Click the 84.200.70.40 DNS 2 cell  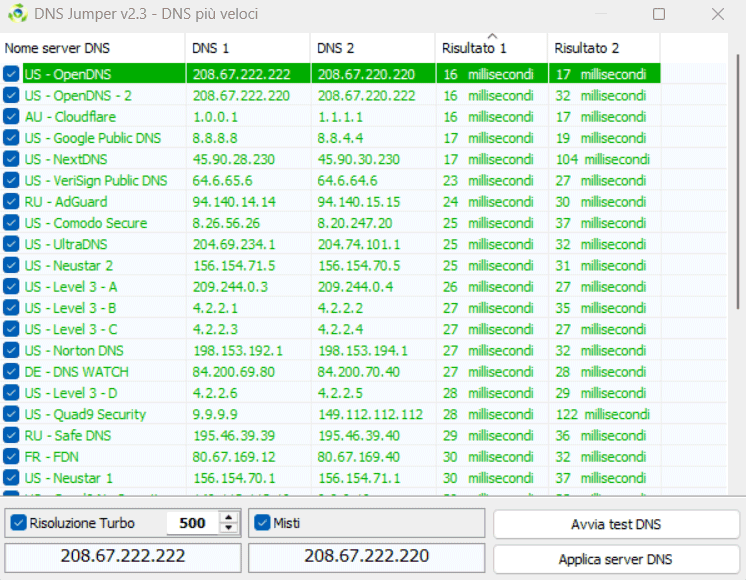tap(359, 372)
